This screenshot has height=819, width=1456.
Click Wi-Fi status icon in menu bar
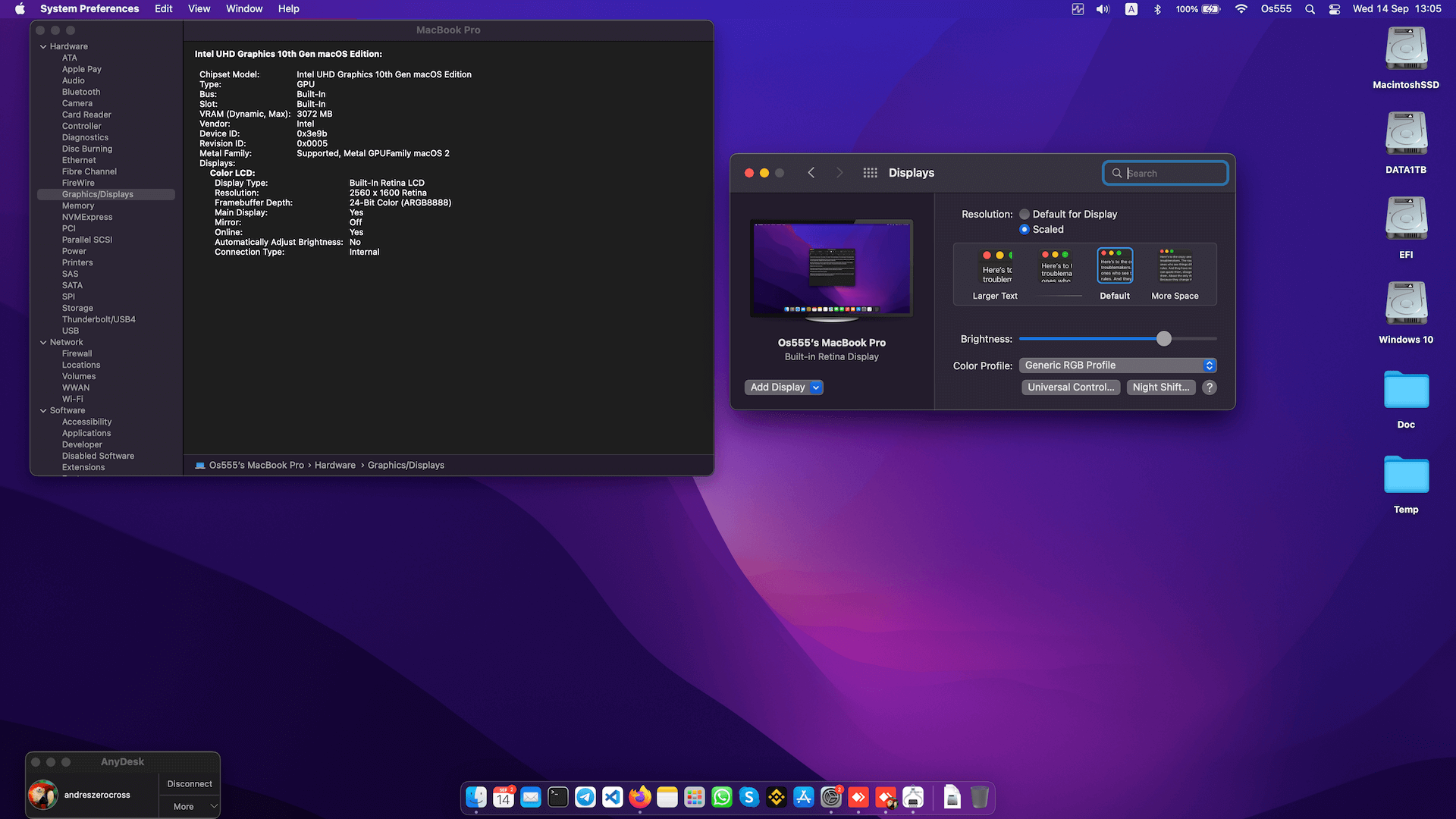[1241, 9]
